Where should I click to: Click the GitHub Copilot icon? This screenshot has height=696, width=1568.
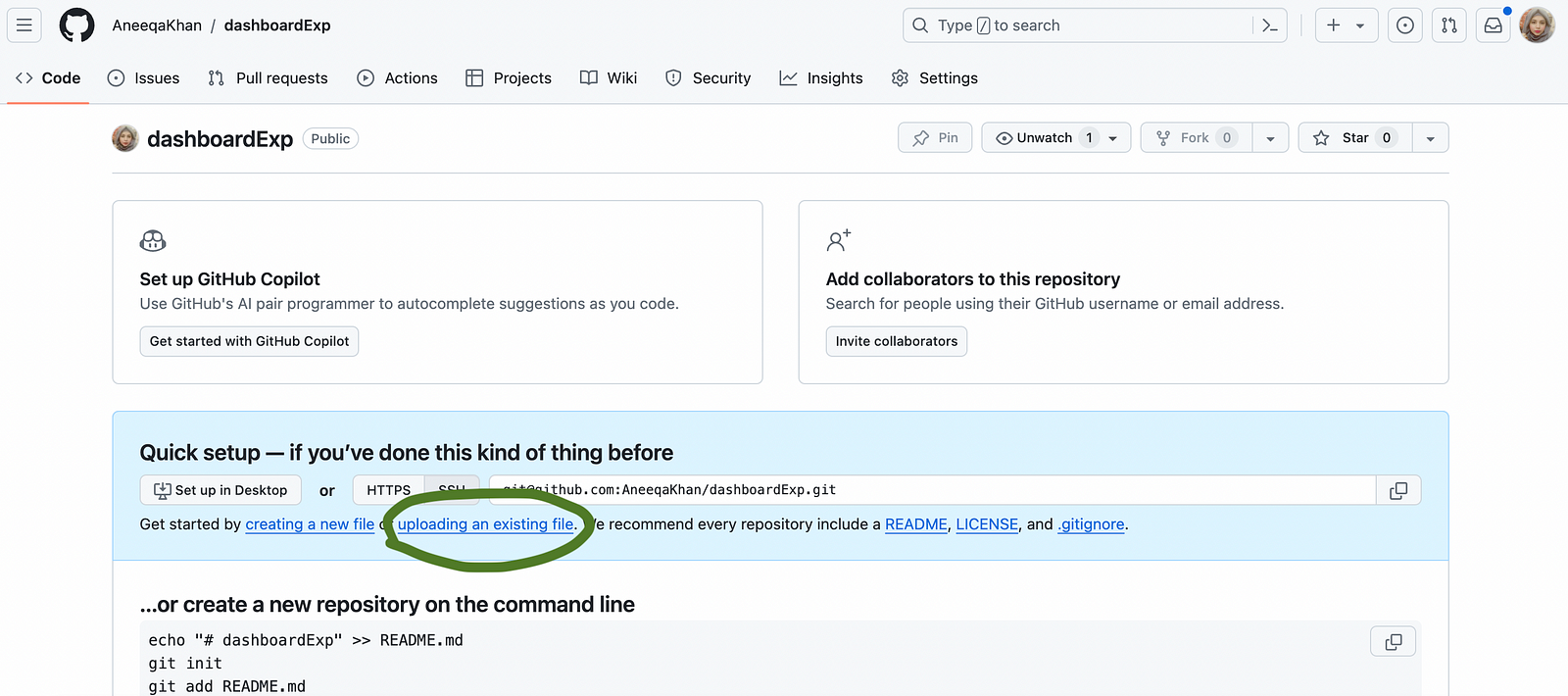[x=153, y=240]
